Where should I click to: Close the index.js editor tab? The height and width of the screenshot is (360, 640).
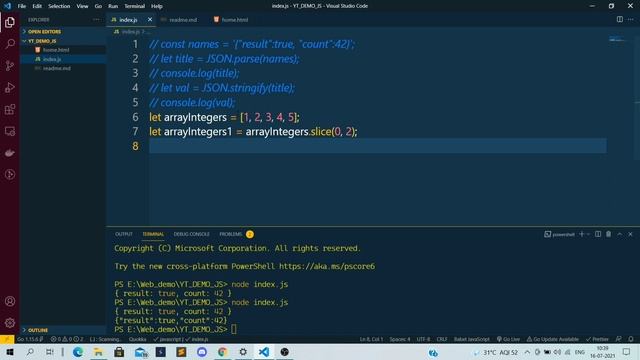coord(150,19)
